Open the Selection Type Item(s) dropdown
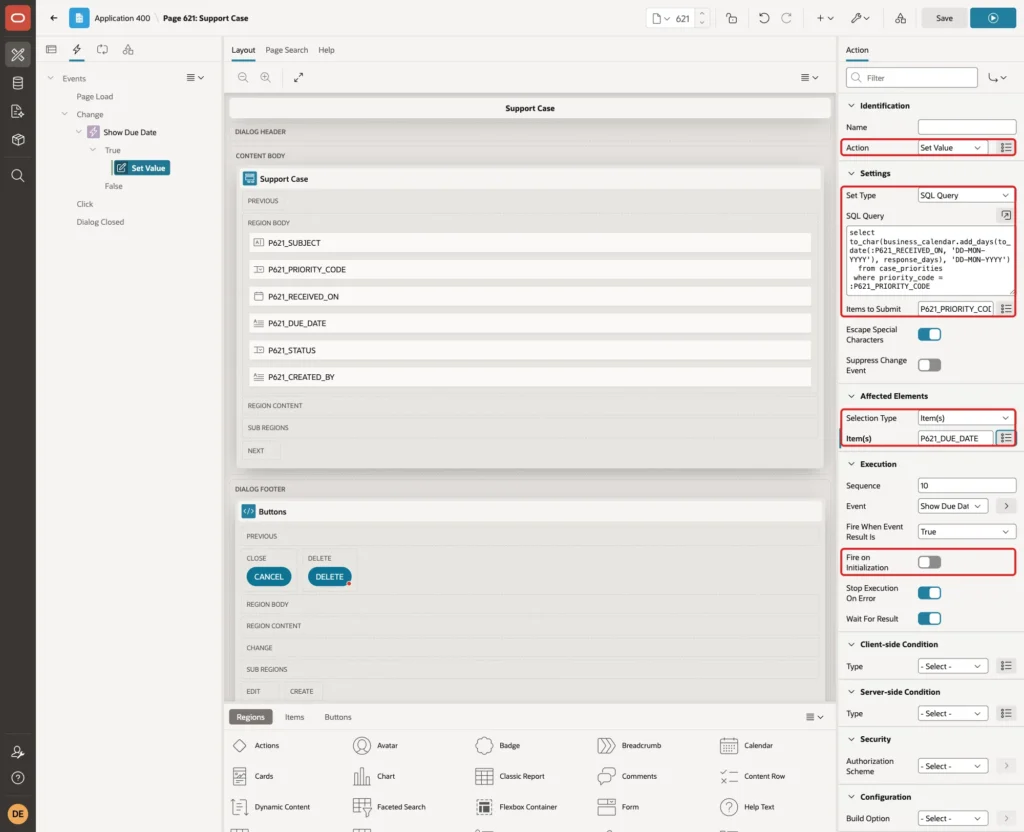Image resolution: width=1024 pixels, height=832 pixels. (967, 418)
